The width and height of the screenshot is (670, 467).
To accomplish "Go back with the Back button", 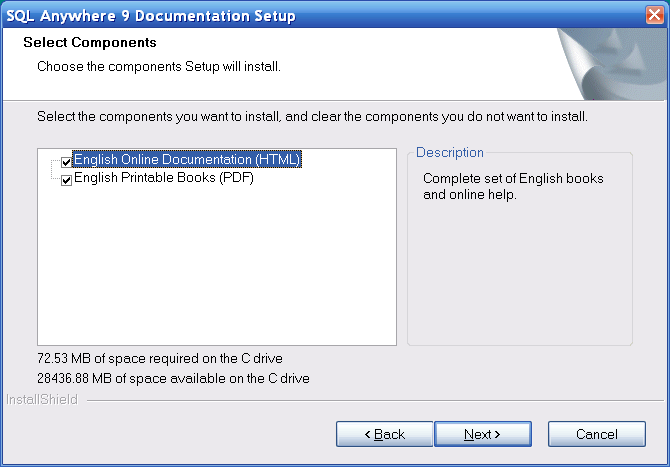I will (x=384, y=434).
